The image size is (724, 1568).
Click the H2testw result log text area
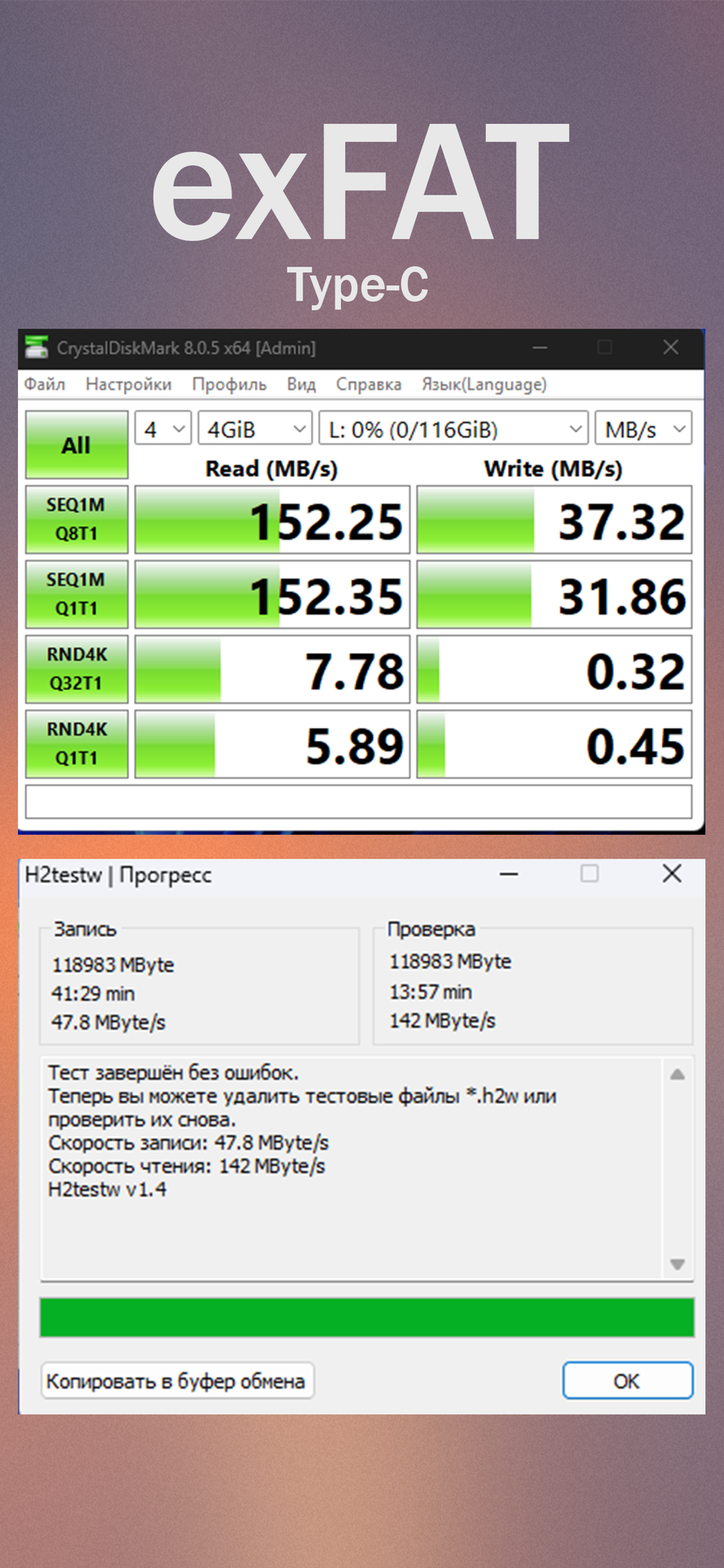[351, 1169]
